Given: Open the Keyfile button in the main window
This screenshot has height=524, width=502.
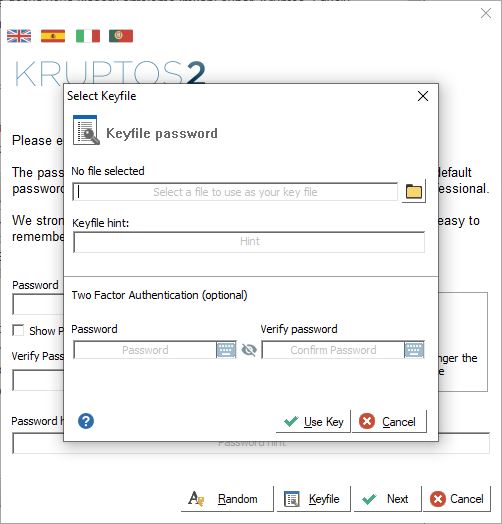Looking at the screenshot, I should pos(313,499).
